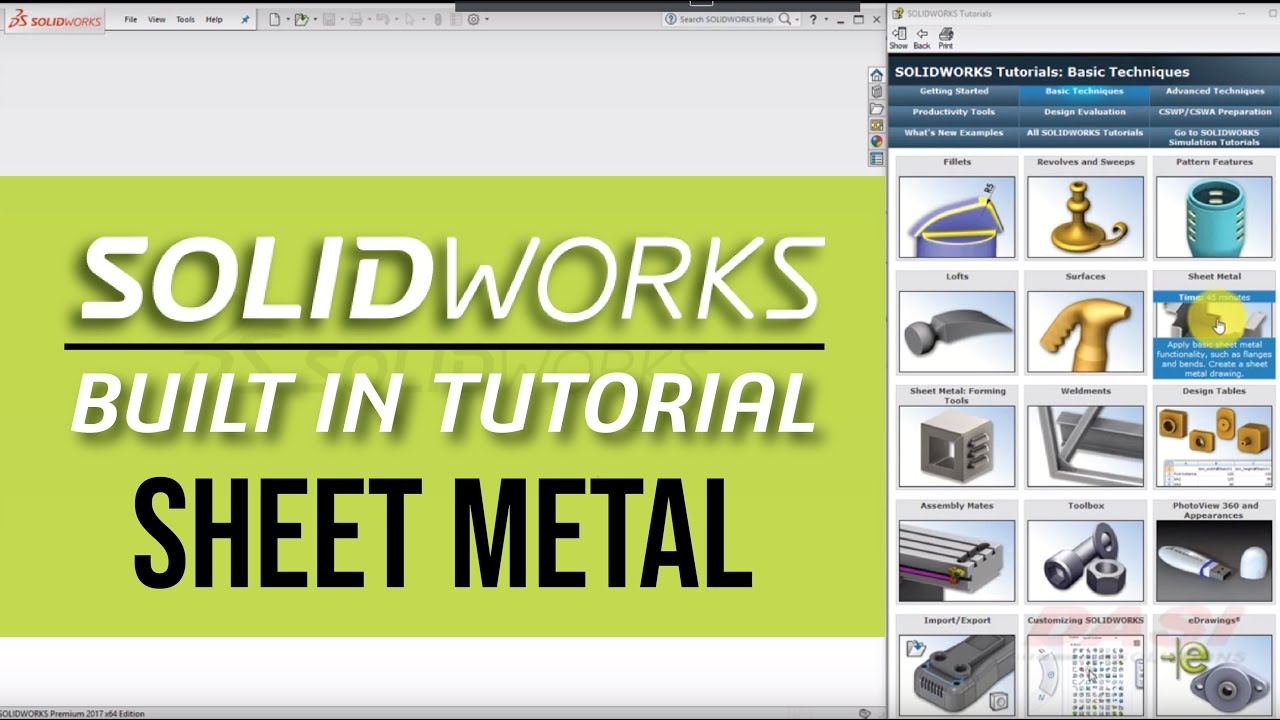Open the Help menu
Screen dimensions: 1280x720
click(x=214, y=19)
